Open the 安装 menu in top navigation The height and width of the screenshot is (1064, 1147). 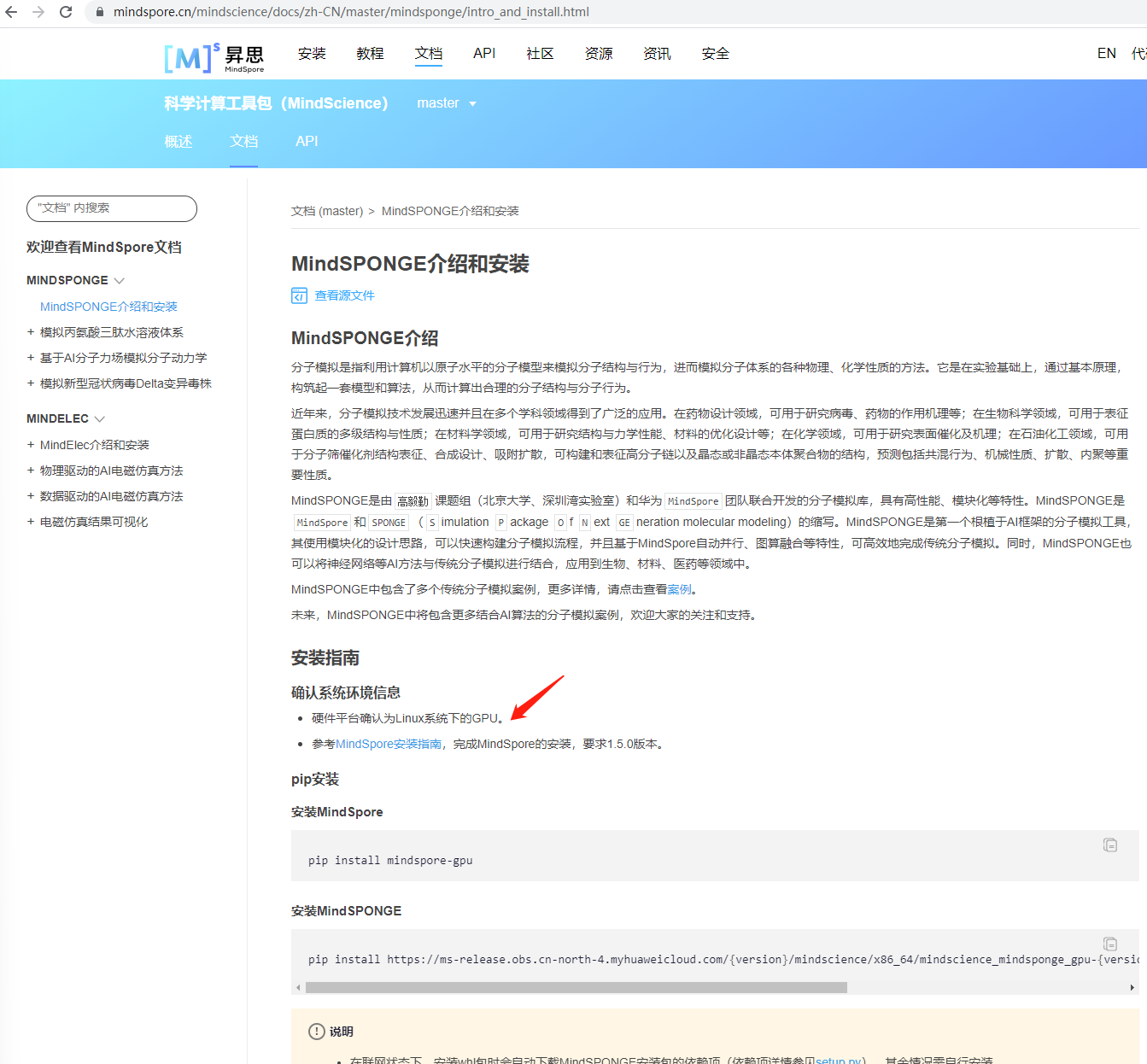(x=312, y=54)
